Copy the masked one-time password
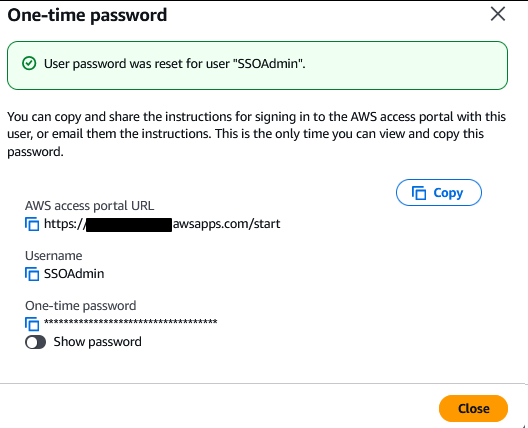This screenshot has width=528, height=428. coord(32,324)
